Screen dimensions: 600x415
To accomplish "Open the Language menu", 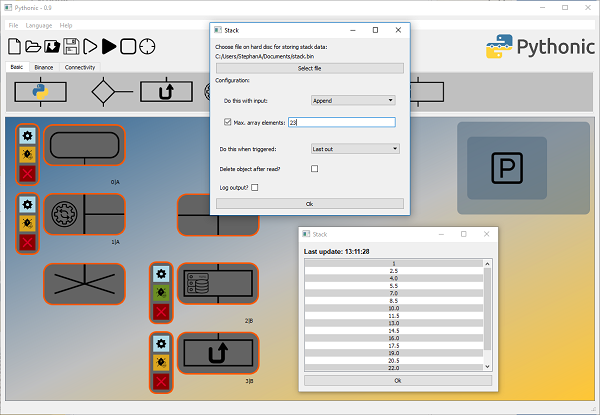I will tap(38, 24).
